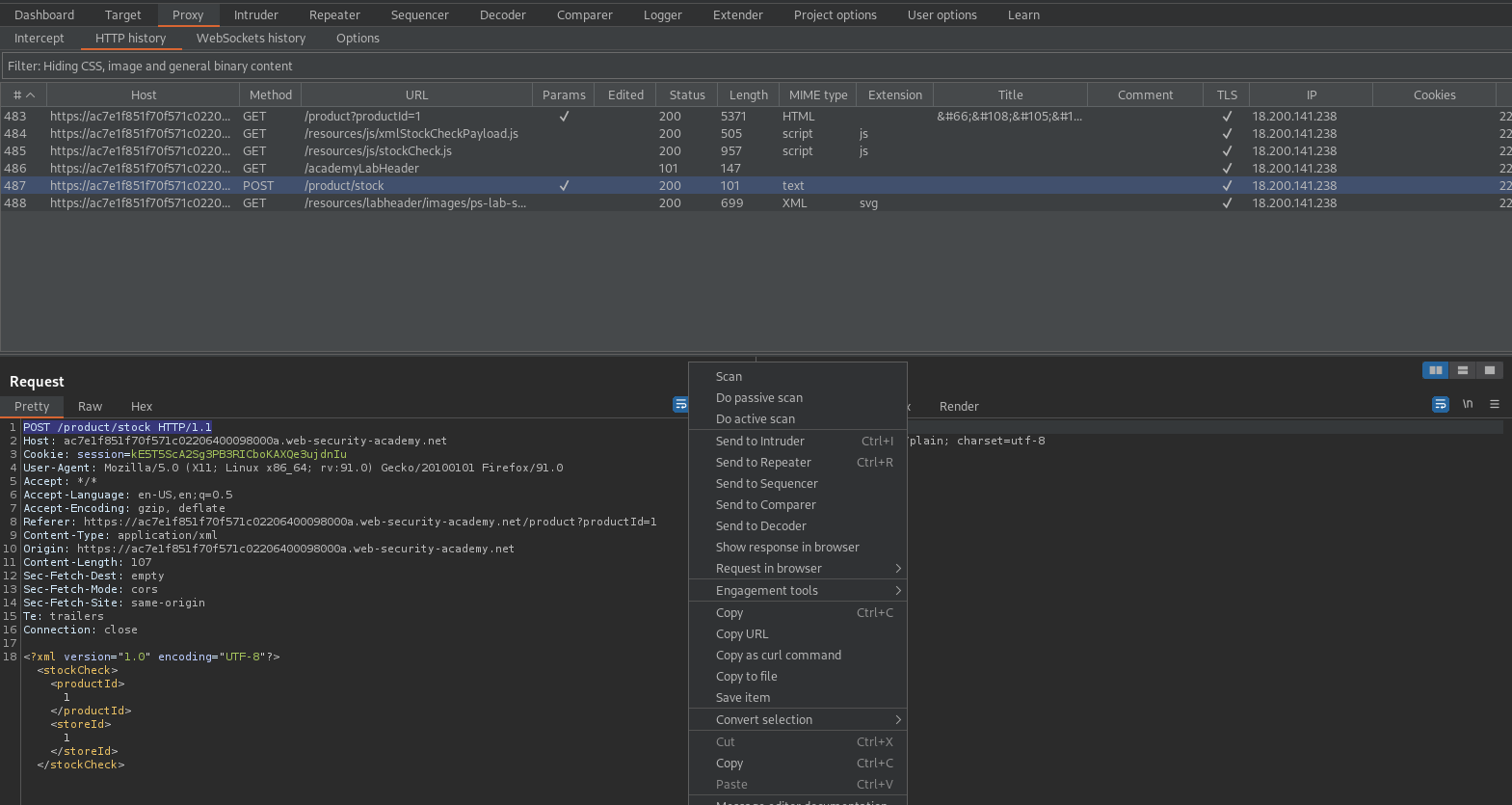Select Do passive scan
The image size is (1512, 805).
pos(798,398)
